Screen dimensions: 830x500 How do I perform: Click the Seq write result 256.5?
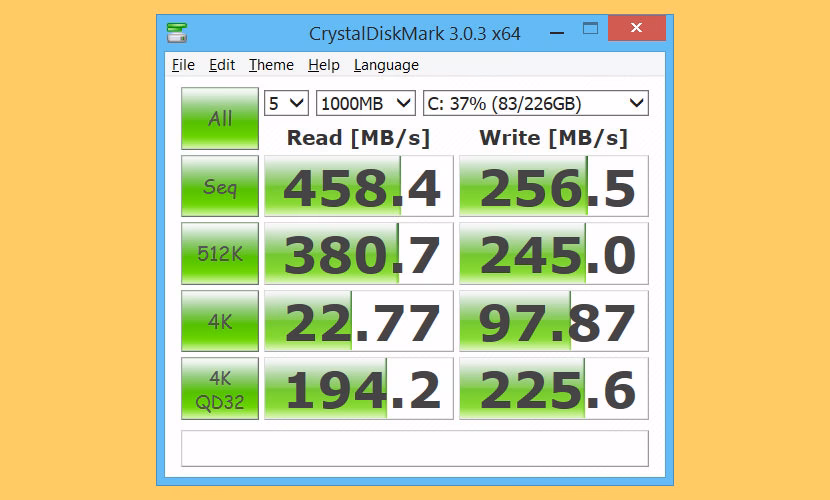pos(554,186)
